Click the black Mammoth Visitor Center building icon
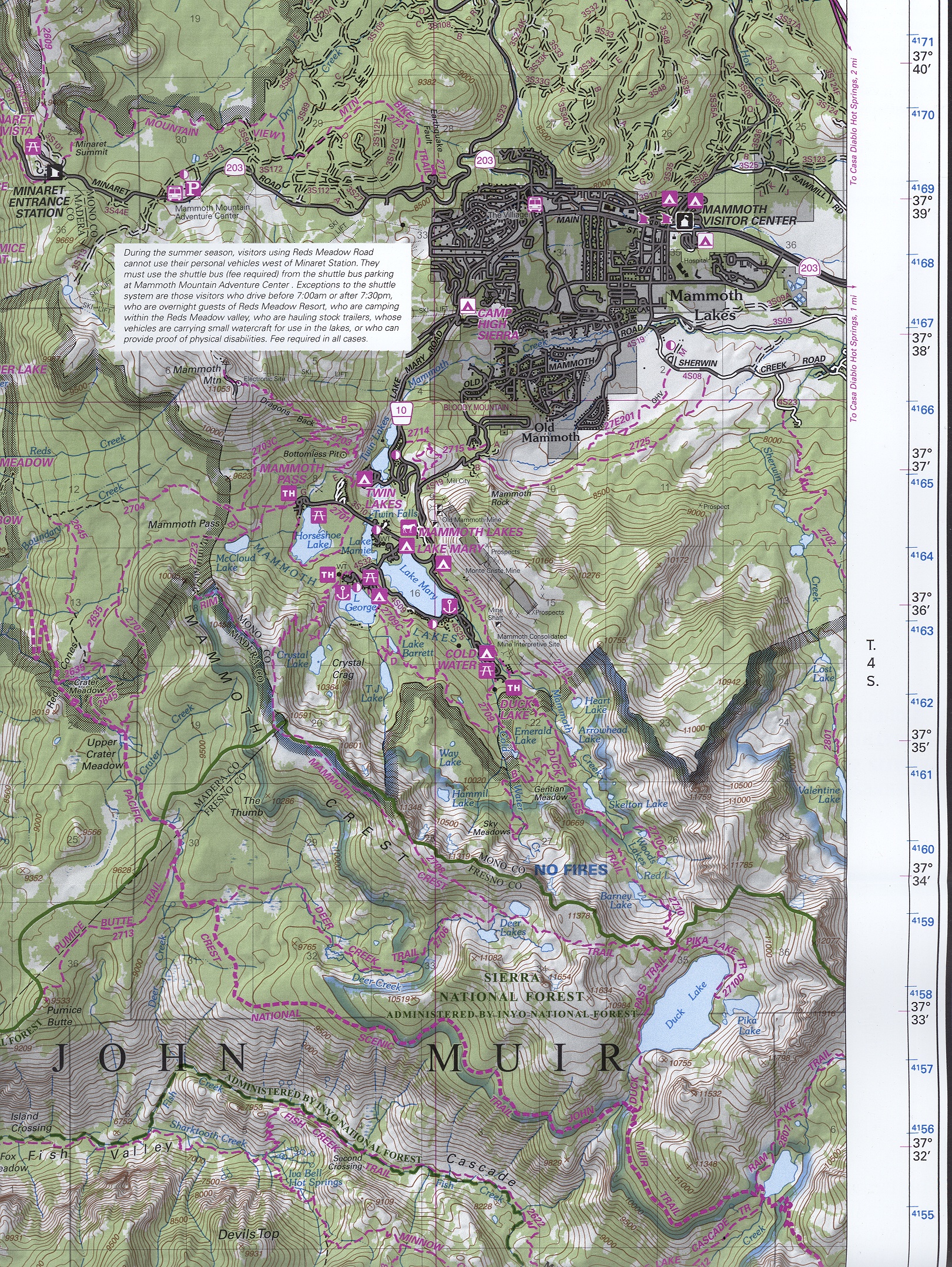 pyautogui.click(x=685, y=220)
